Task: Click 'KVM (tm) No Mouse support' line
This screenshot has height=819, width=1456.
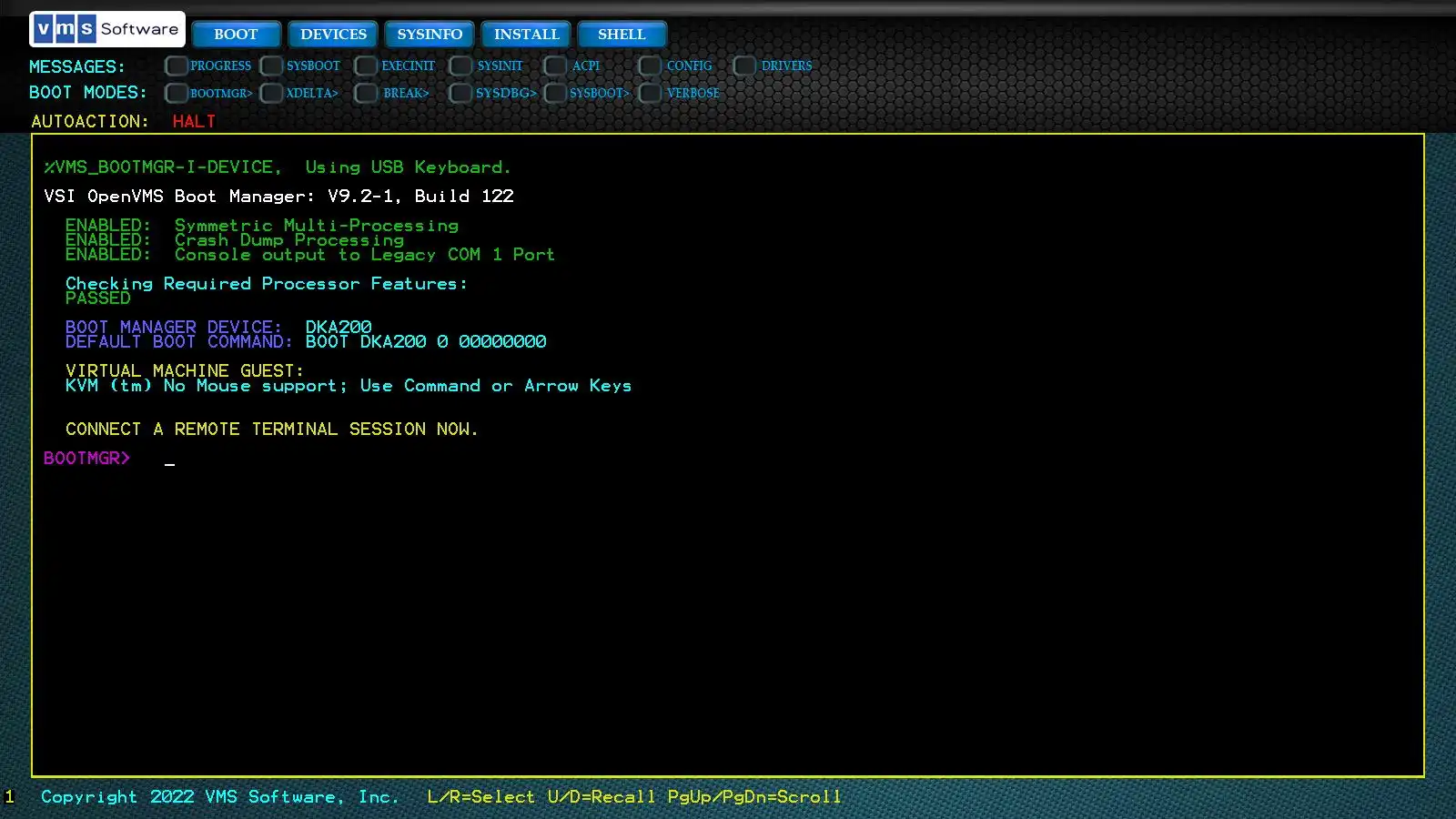Action: point(349,386)
